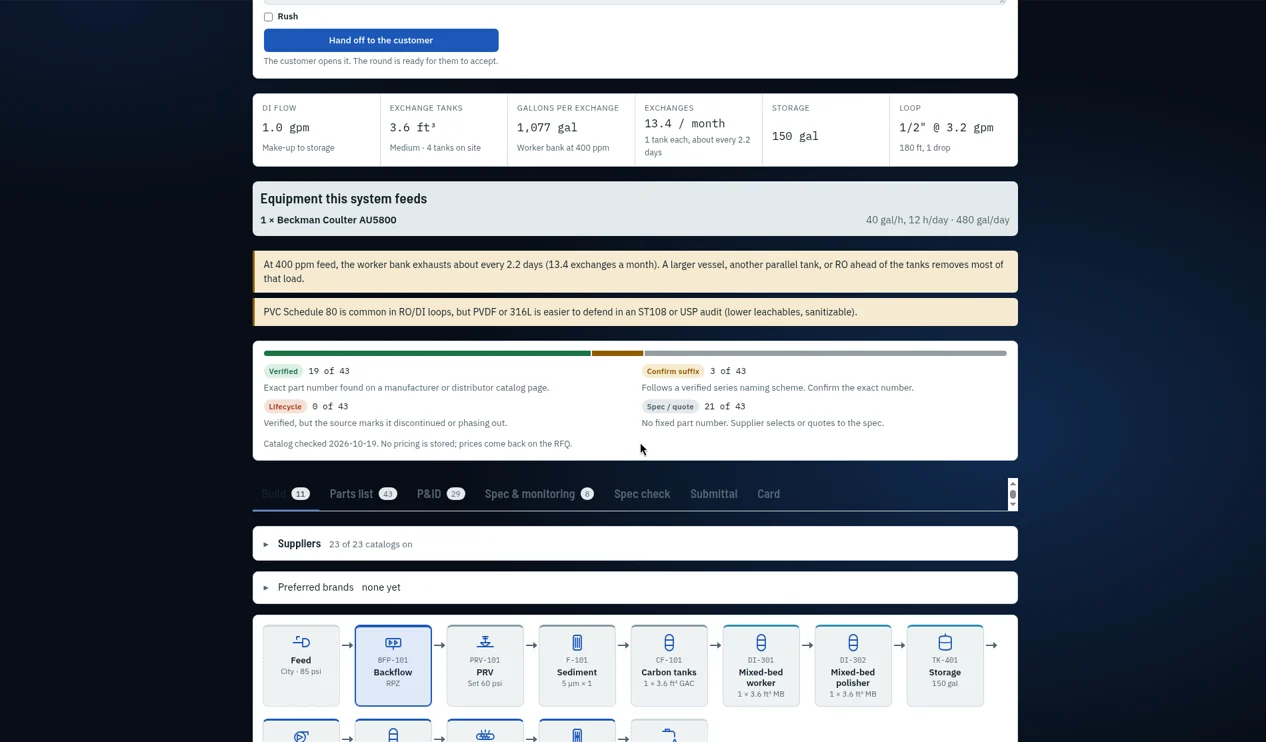This screenshot has width=1266, height=742.
Task: Open the Card tab
Action: click(768, 494)
